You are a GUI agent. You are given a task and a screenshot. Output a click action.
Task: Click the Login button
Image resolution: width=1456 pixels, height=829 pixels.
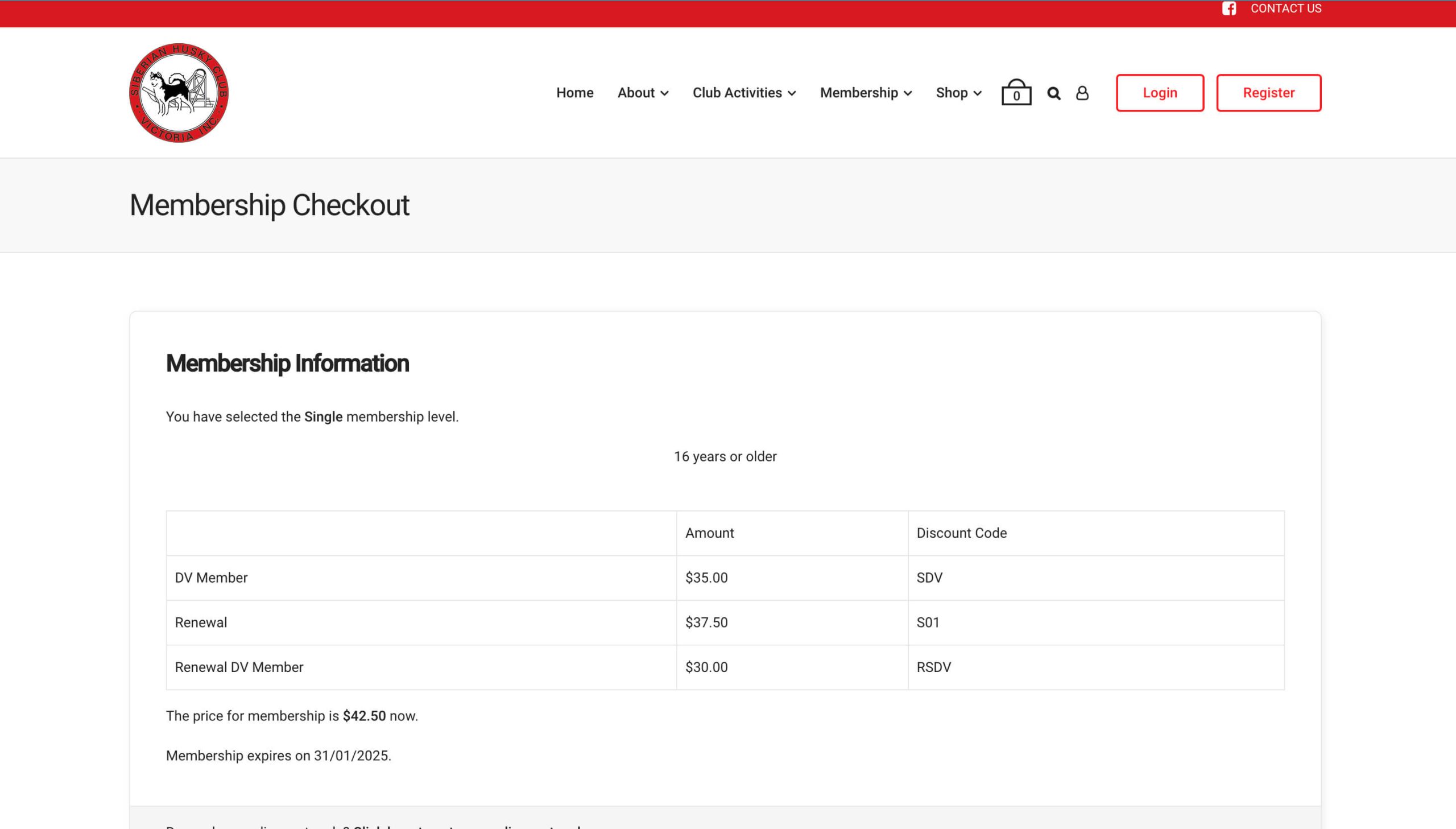1160,93
